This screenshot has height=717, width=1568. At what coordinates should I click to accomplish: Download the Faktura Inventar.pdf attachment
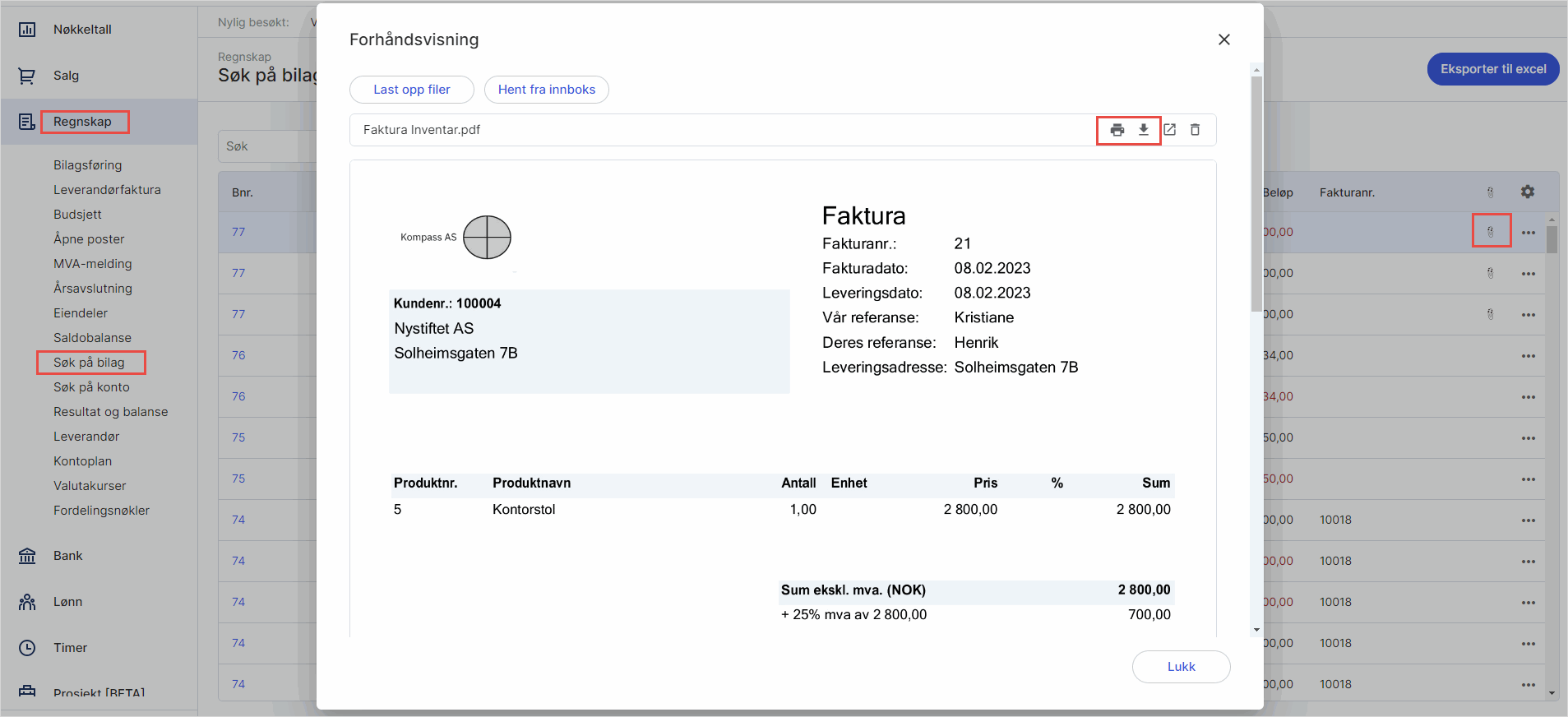[x=1143, y=130]
